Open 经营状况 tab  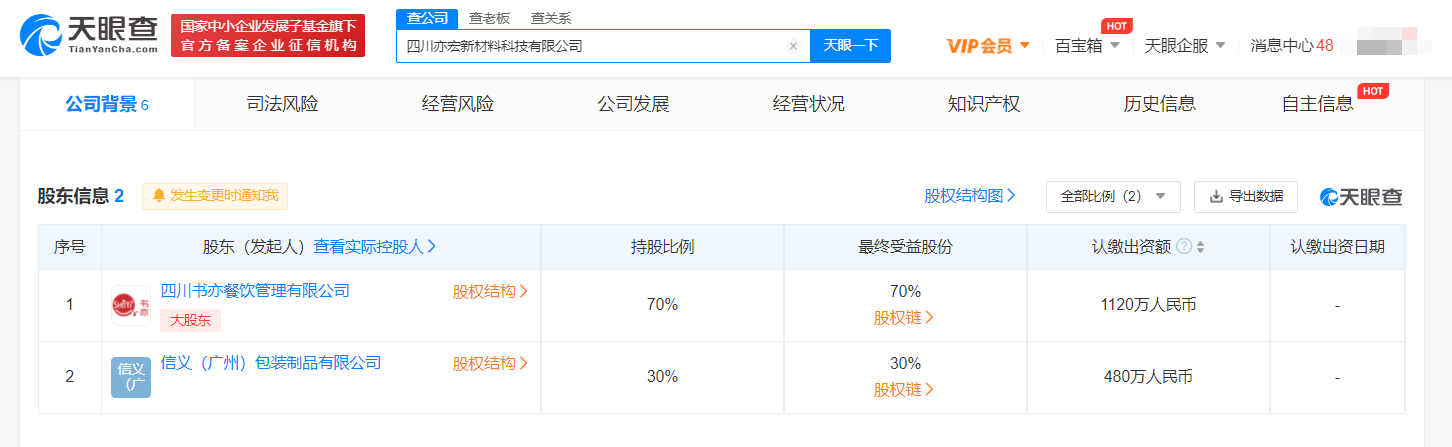(808, 104)
